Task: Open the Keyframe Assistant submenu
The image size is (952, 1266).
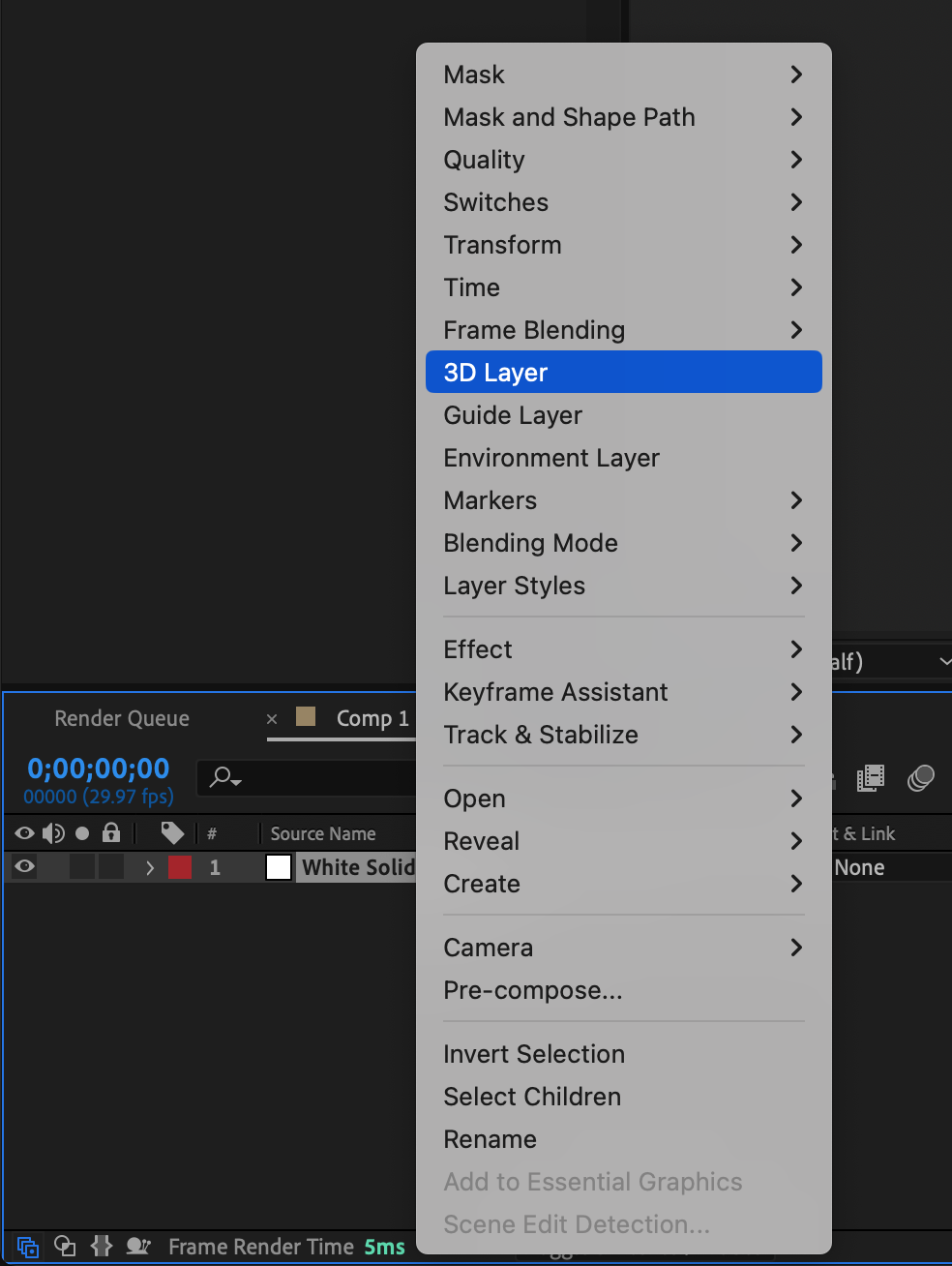Action: [x=624, y=692]
